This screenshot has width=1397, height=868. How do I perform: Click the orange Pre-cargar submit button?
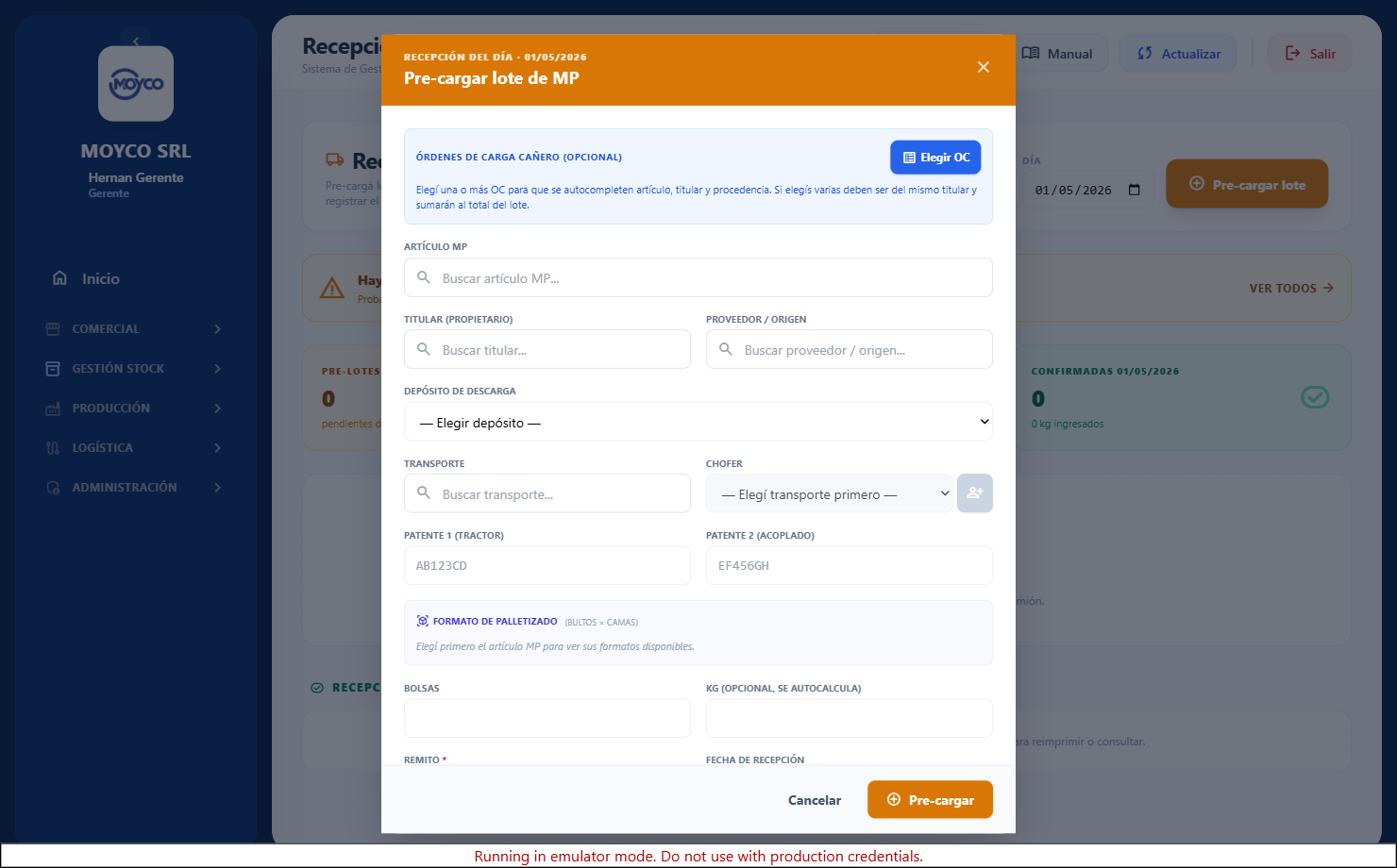point(930,799)
